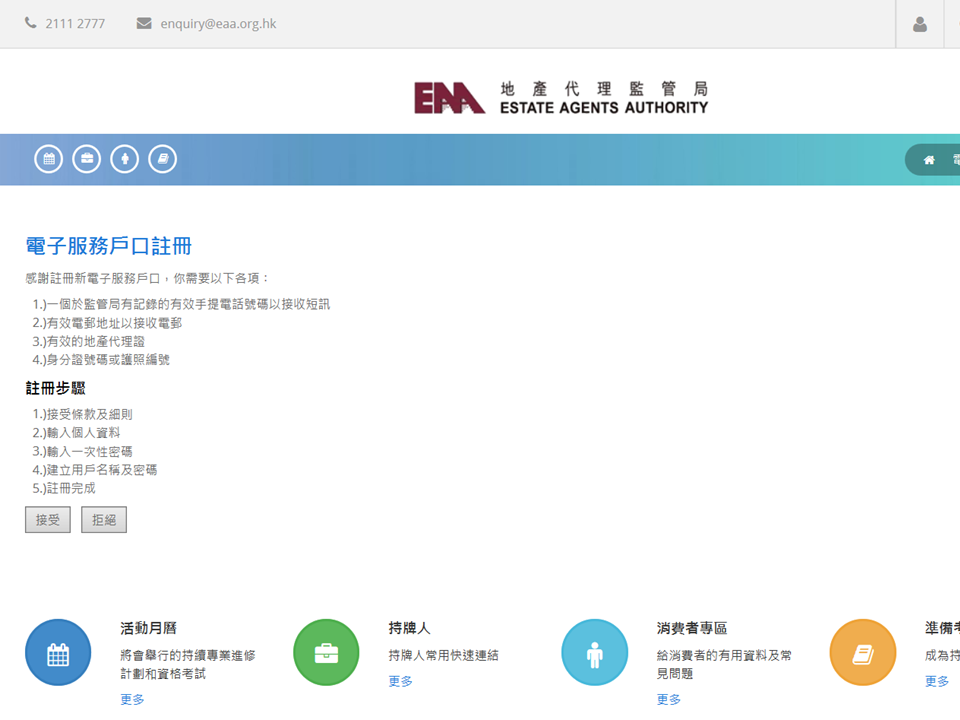
Task: Click the Estate Agents Authority logo
Action: click(561, 98)
